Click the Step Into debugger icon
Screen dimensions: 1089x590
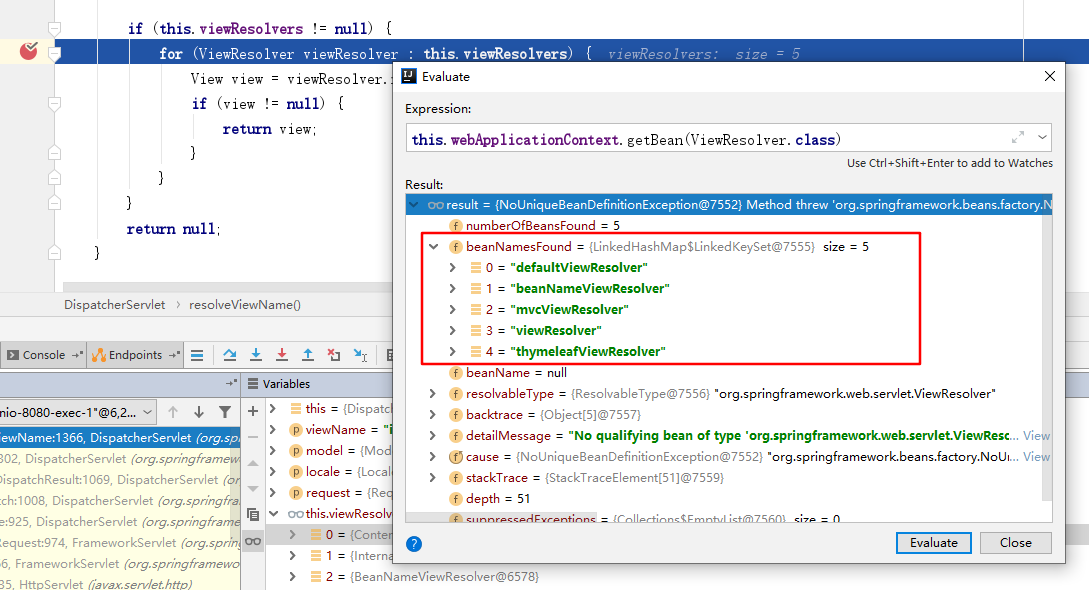[x=256, y=355]
